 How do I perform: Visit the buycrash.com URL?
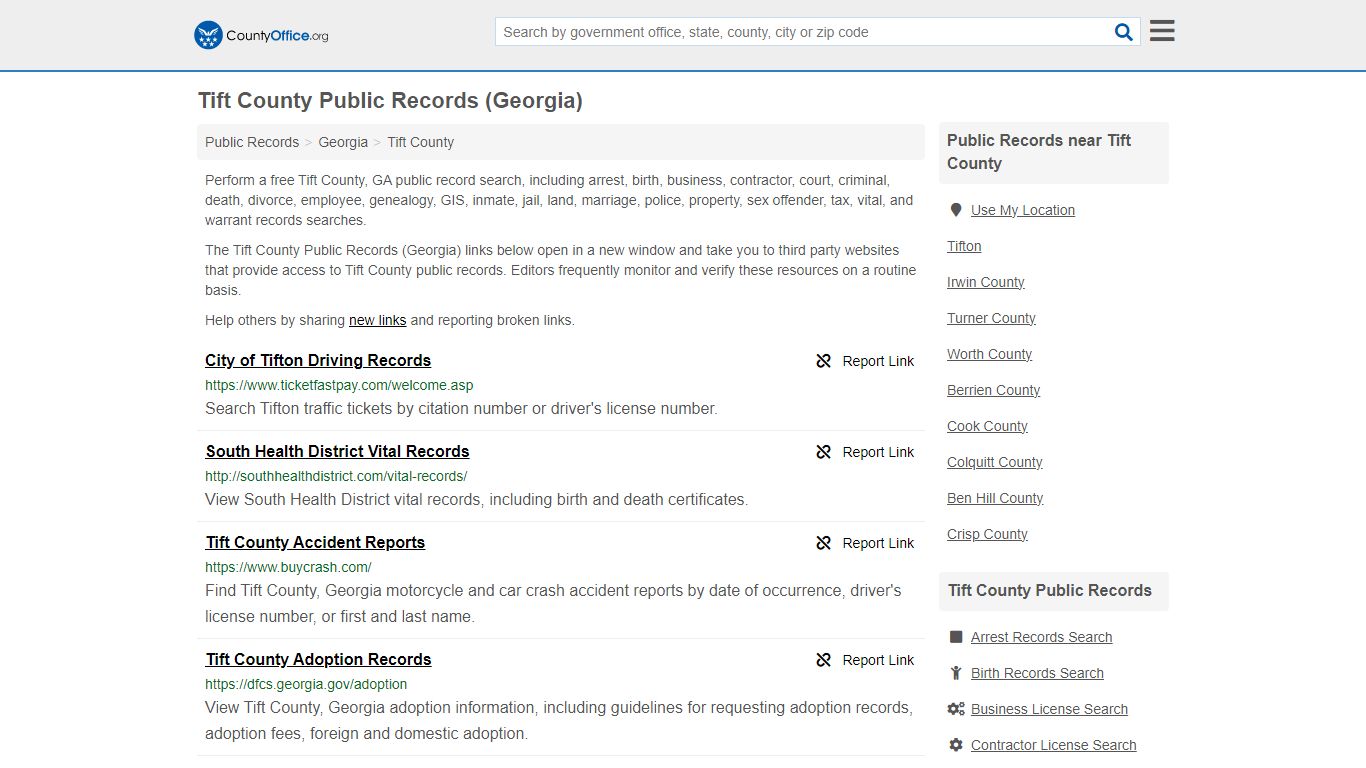pyautogui.click(x=288, y=567)
